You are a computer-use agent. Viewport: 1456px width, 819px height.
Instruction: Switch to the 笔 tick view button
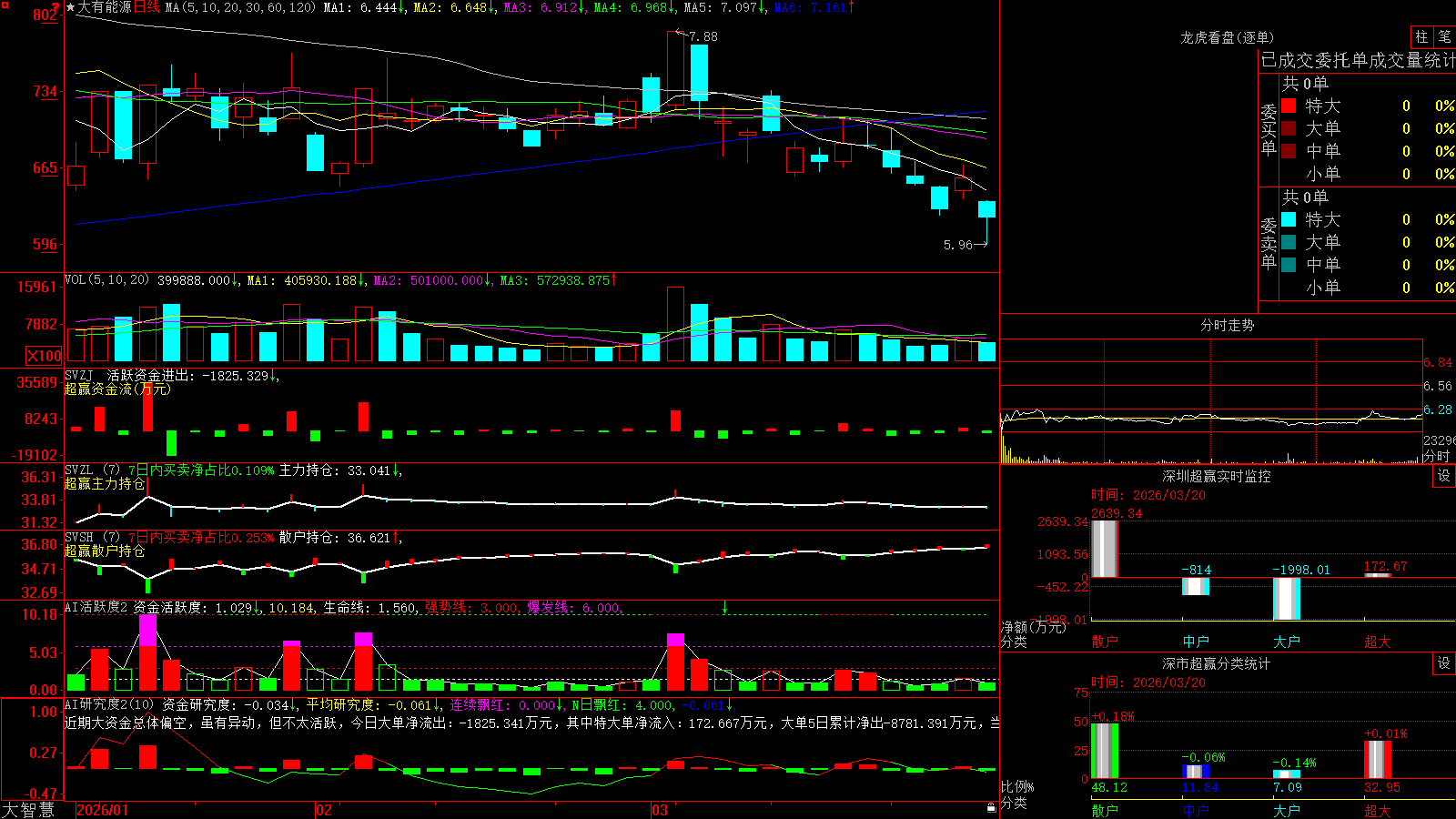click(x=1444, y=37)
